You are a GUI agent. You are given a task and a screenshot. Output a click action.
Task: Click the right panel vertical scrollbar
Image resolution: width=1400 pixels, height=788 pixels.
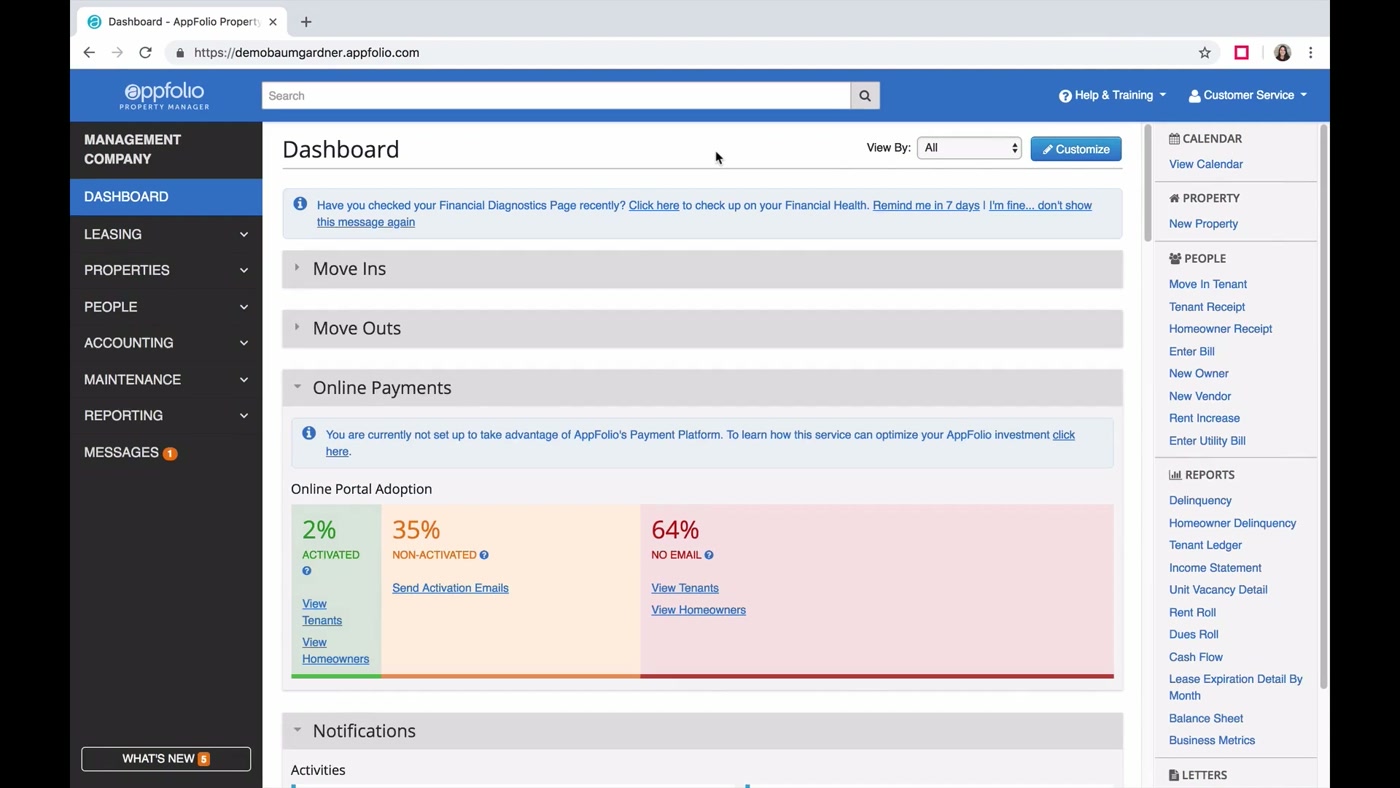(x=1323, y=407)
